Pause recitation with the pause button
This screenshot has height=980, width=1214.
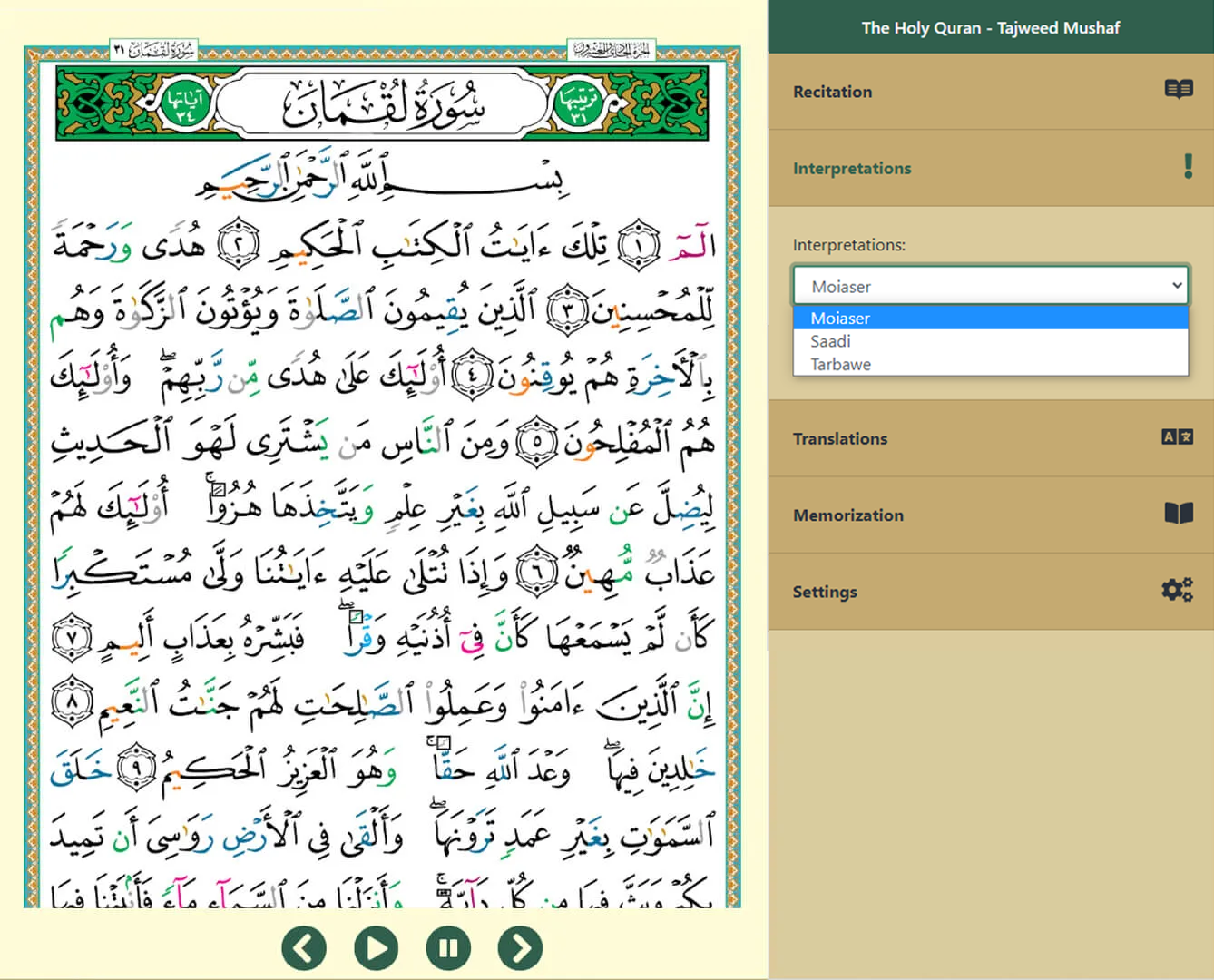(448, 948)
